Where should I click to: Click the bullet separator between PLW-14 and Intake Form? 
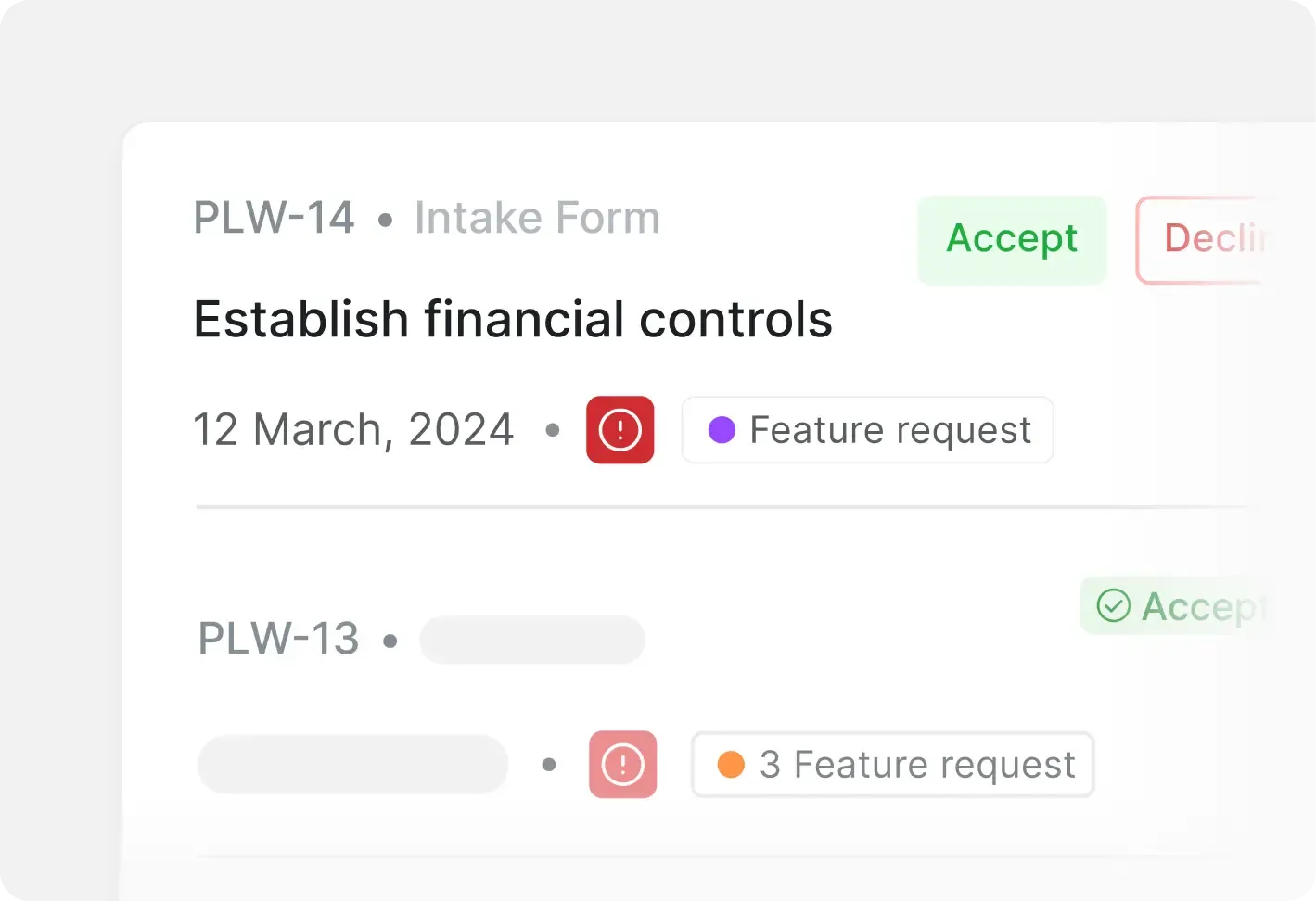[x=385, y=221]
